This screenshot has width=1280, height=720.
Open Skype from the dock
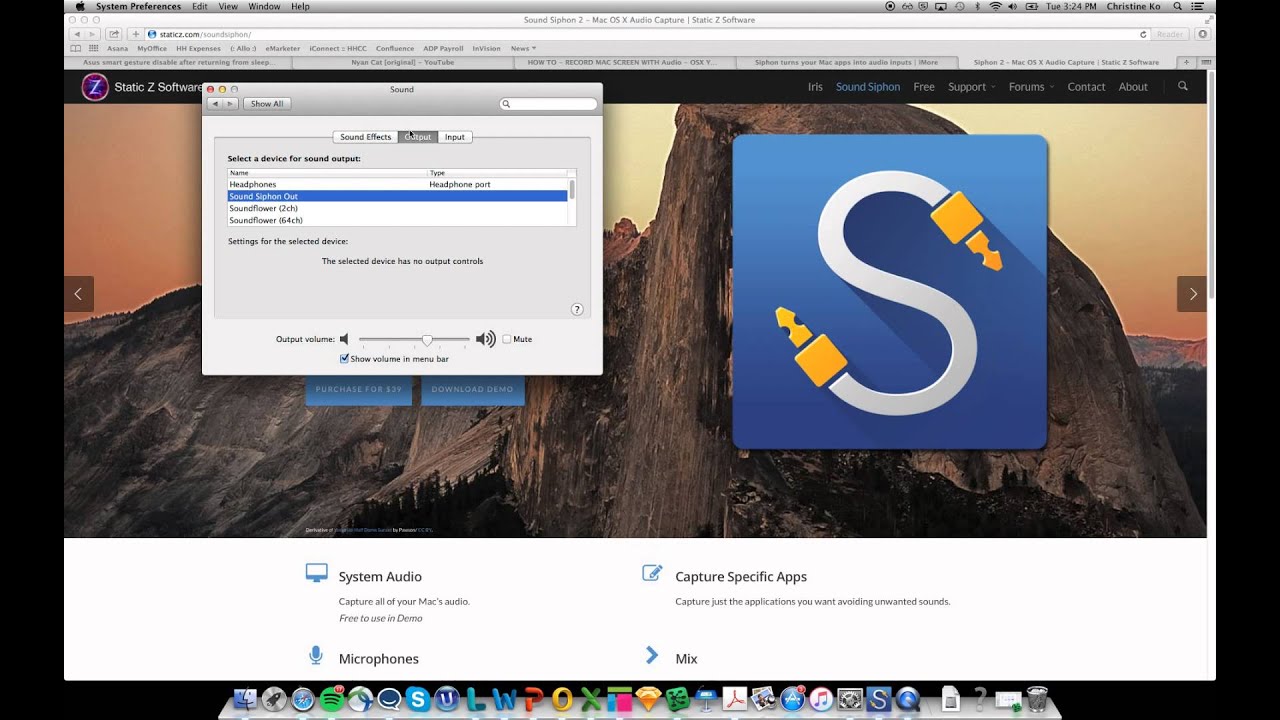tap(417, 699)
